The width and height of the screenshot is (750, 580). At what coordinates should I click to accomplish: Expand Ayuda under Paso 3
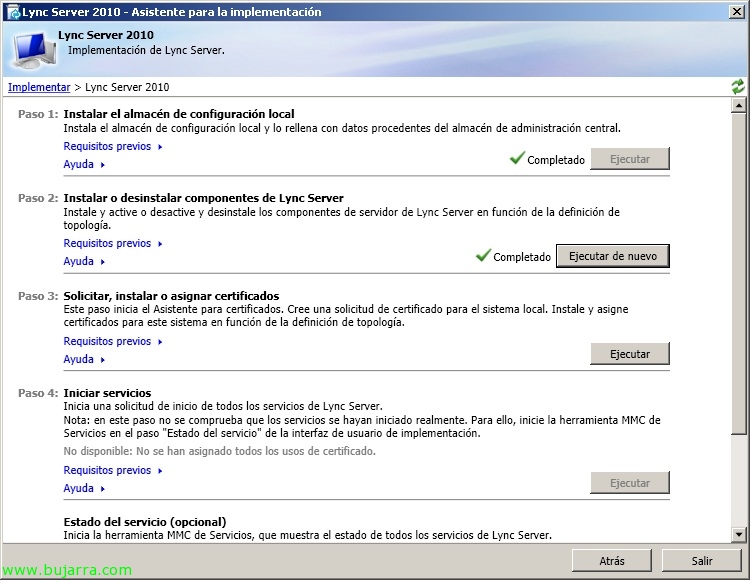(84, 359)
